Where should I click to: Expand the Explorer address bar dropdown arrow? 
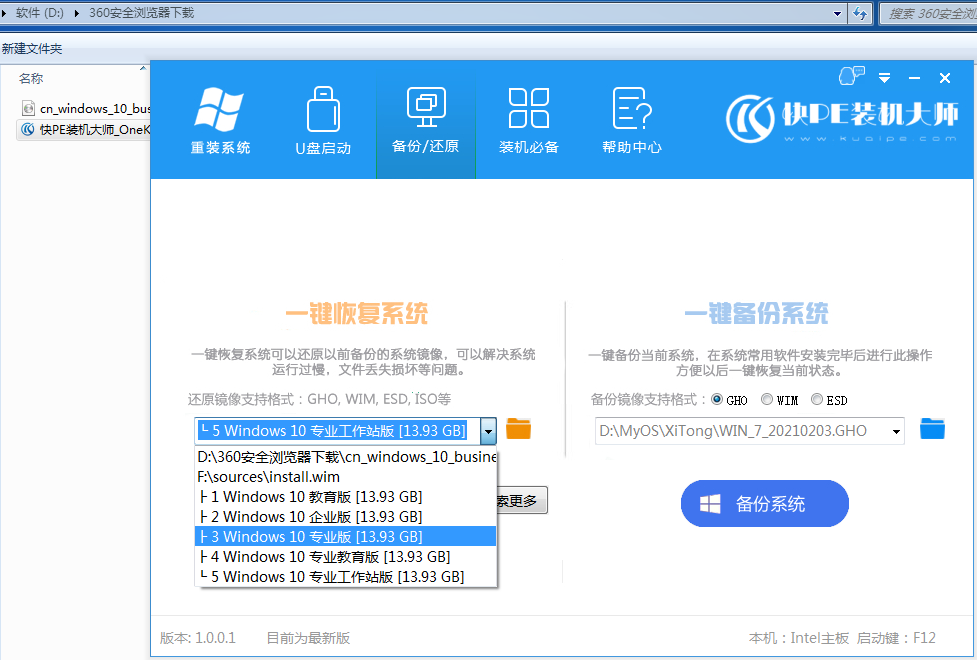[838, 13]
